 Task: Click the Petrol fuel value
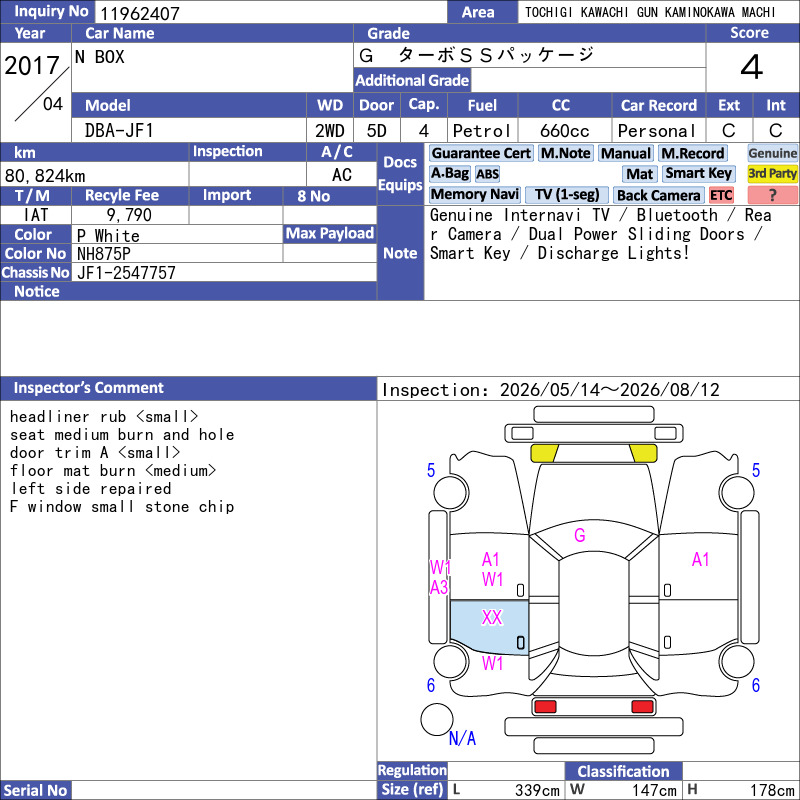pos(481,131)
